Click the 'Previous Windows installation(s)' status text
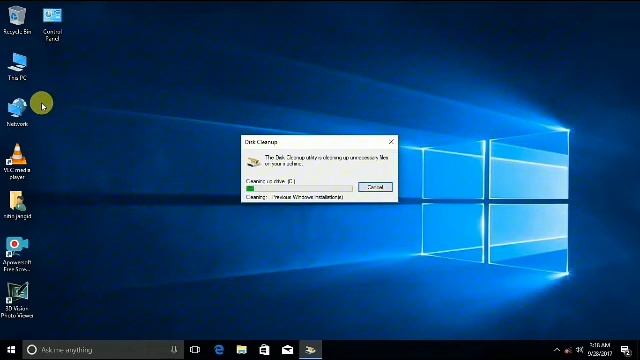 (x=307, y=197)
